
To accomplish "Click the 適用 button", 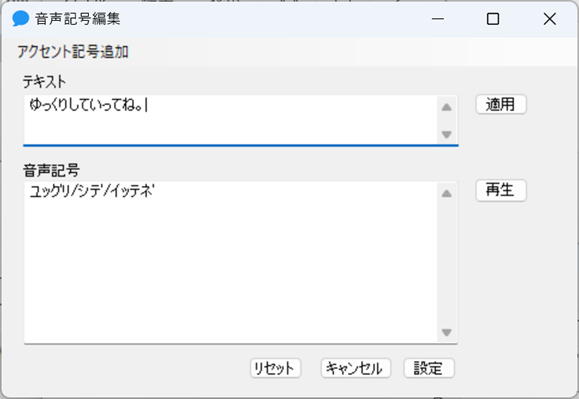I will pos(501,104).
